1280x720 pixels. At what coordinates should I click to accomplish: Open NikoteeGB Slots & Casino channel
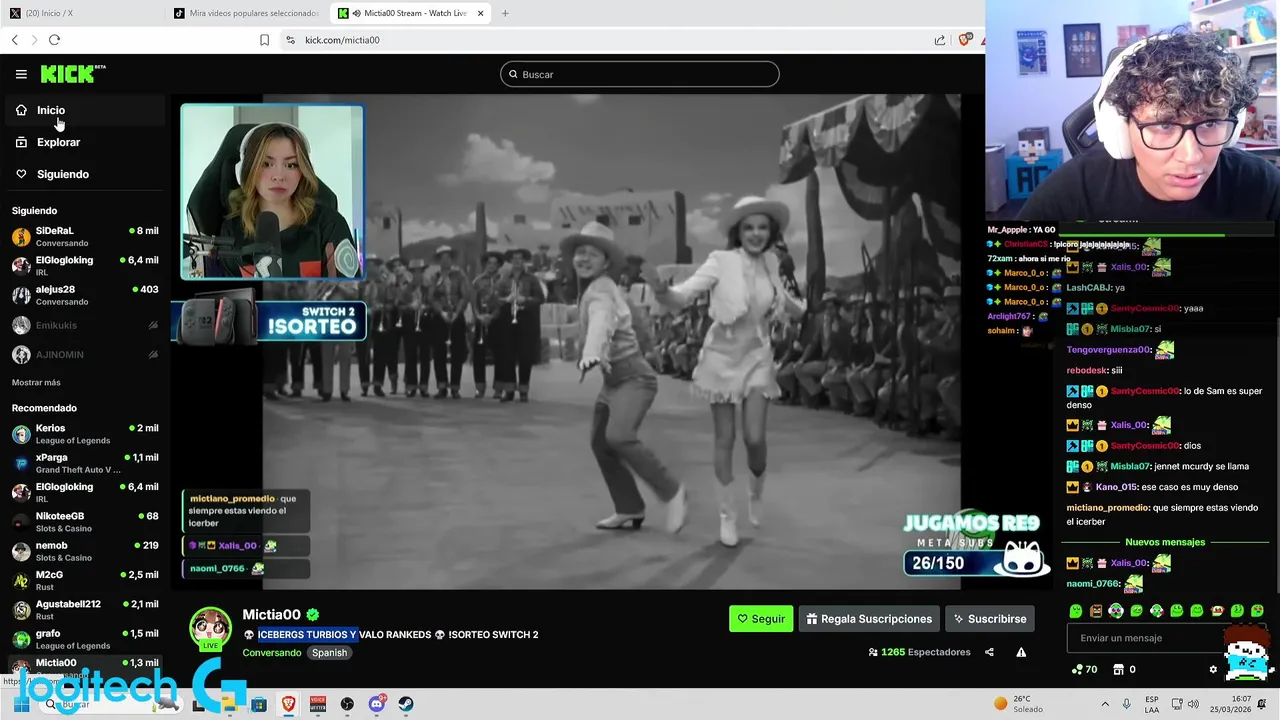coord(84,522)
